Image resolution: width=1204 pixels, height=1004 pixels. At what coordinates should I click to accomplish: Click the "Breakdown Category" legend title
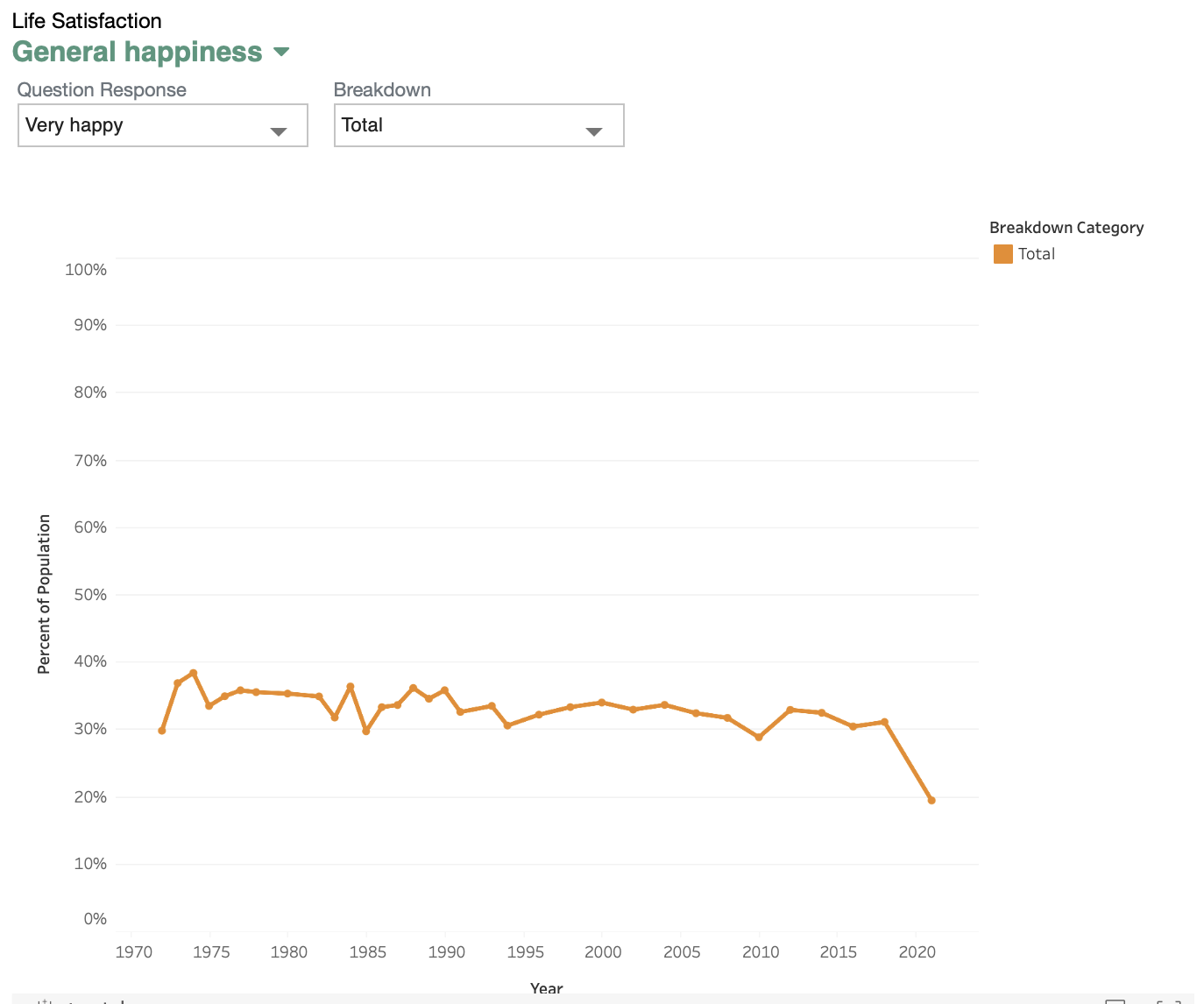point(1066,228)
